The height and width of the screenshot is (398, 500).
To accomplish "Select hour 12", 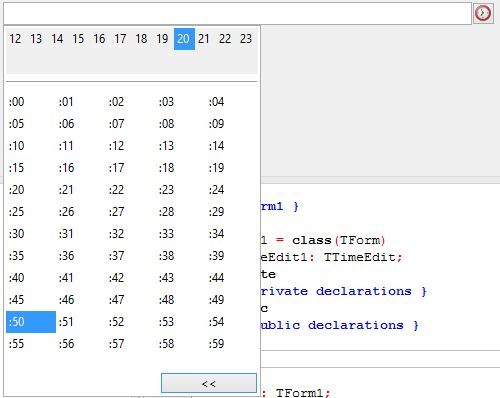I will (x=15, y=39).
